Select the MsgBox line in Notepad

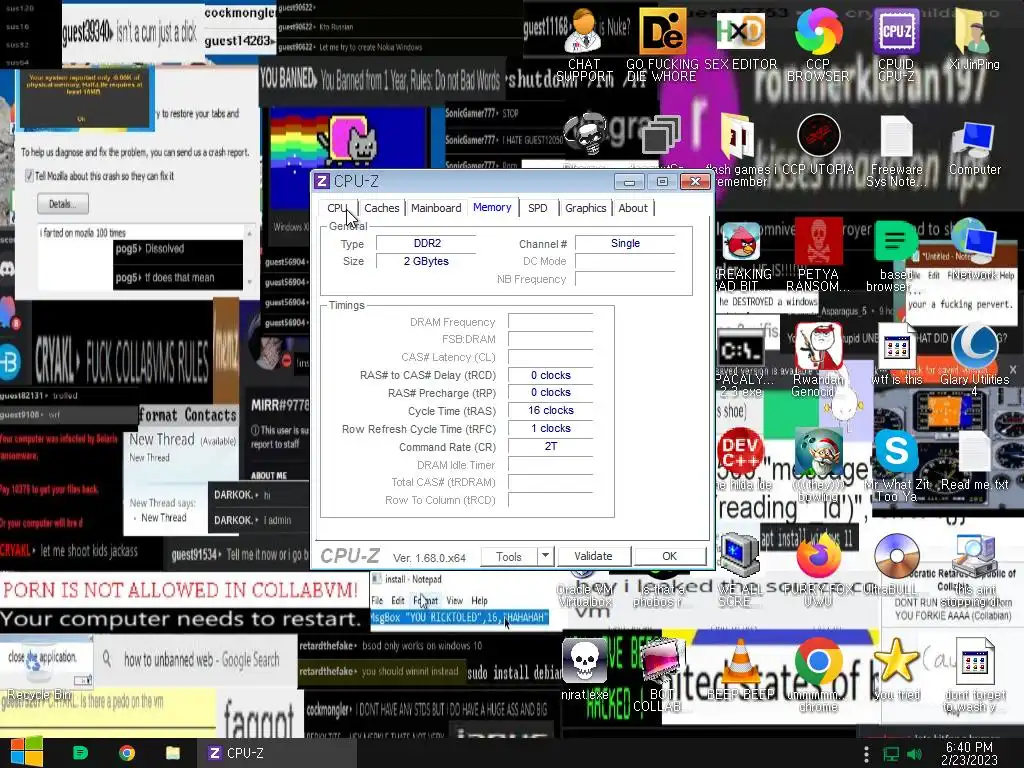pos(459,617)
